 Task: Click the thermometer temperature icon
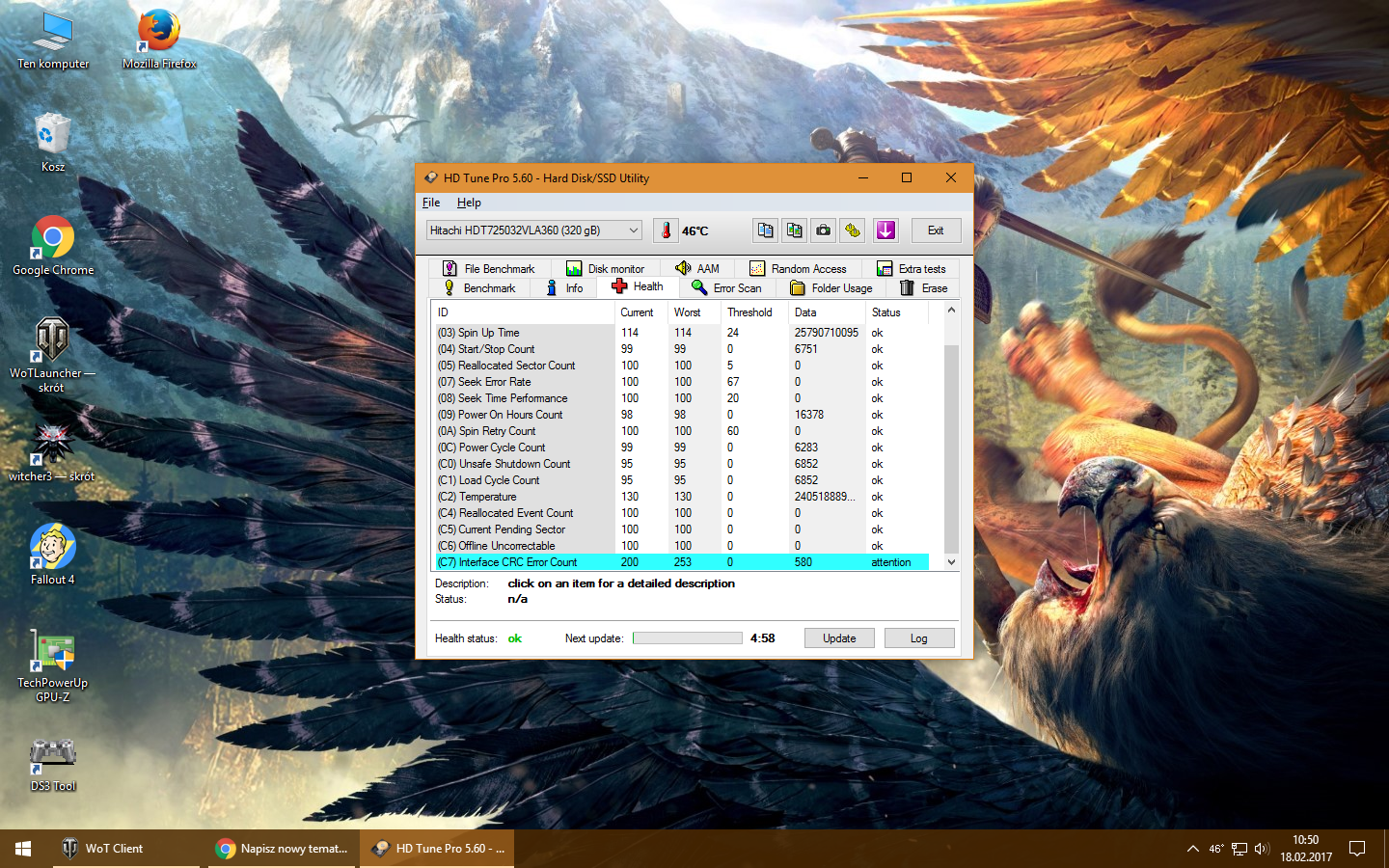[x=666, y=231]
